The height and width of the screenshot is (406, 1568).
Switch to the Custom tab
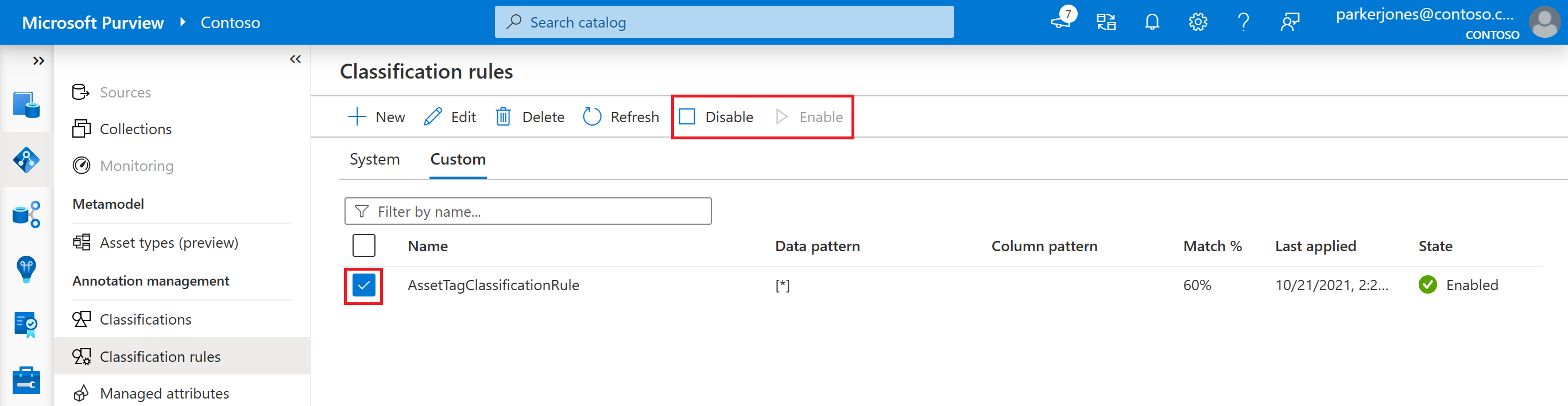tap(458, 159)
